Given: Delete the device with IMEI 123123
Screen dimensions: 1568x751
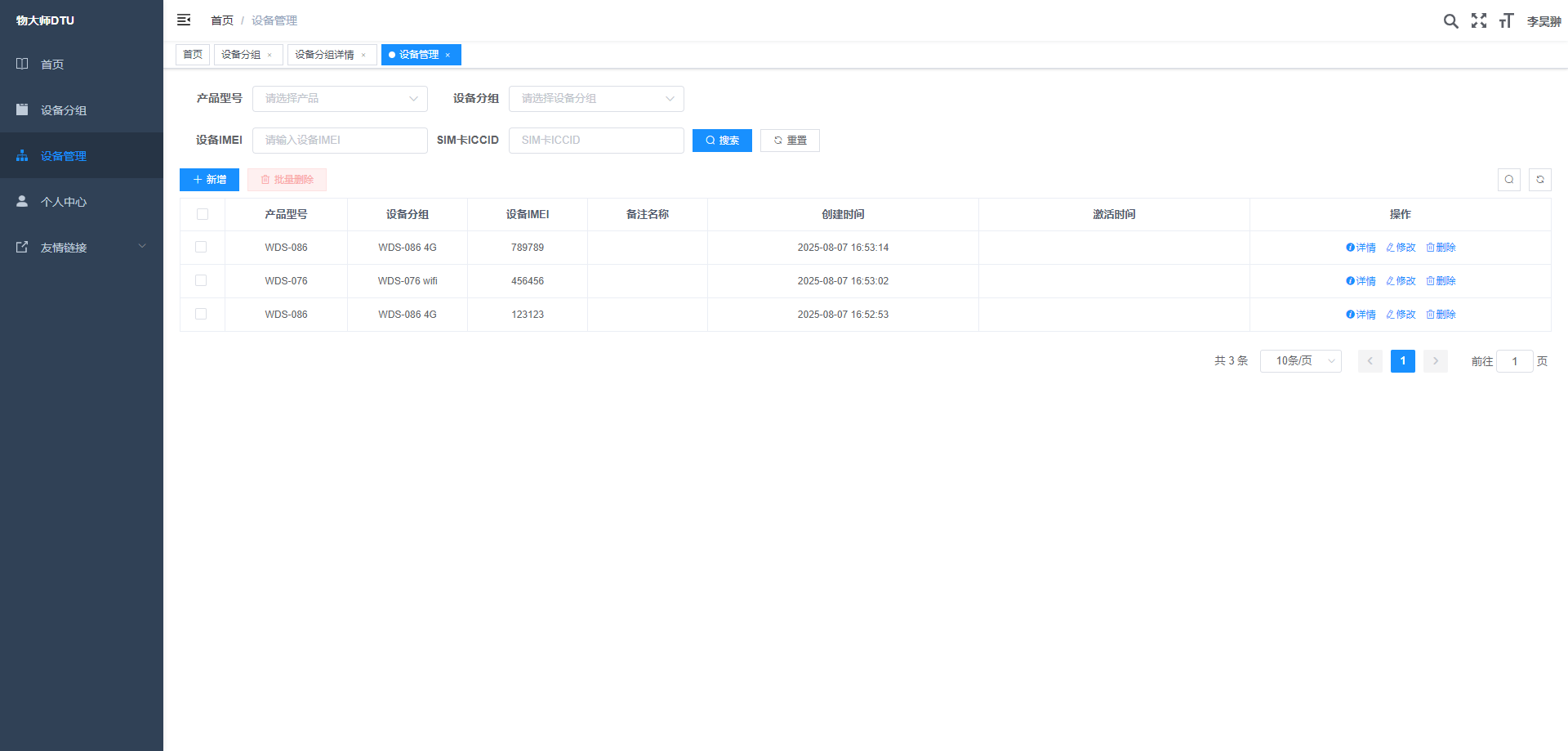Looking at the screenshot, I should coord(1441,315).
